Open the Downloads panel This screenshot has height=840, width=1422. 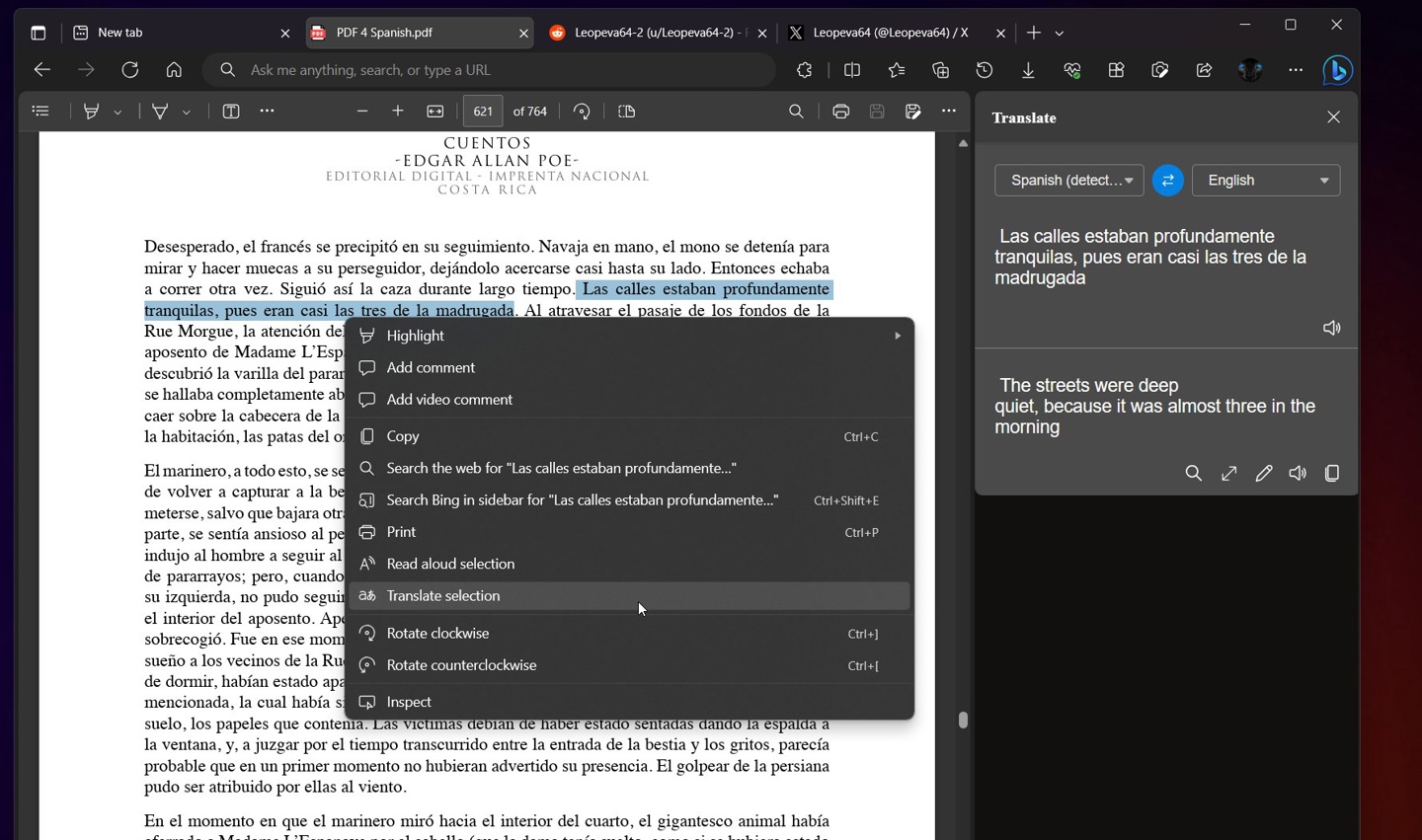coord(1028,70)
